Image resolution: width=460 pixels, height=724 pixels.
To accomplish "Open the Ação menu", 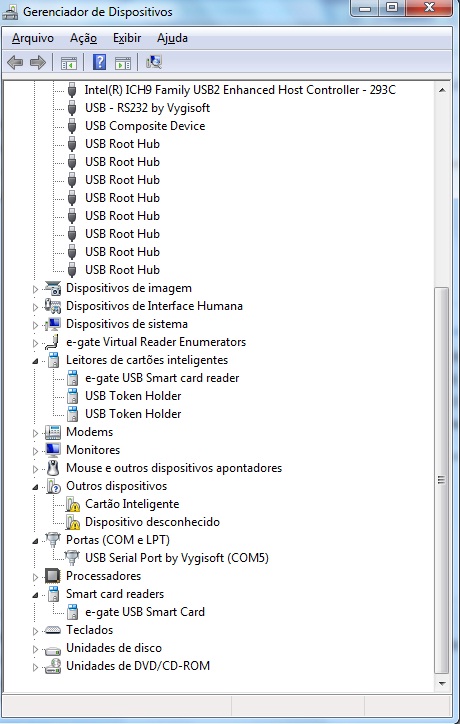I will pos(83,38).
